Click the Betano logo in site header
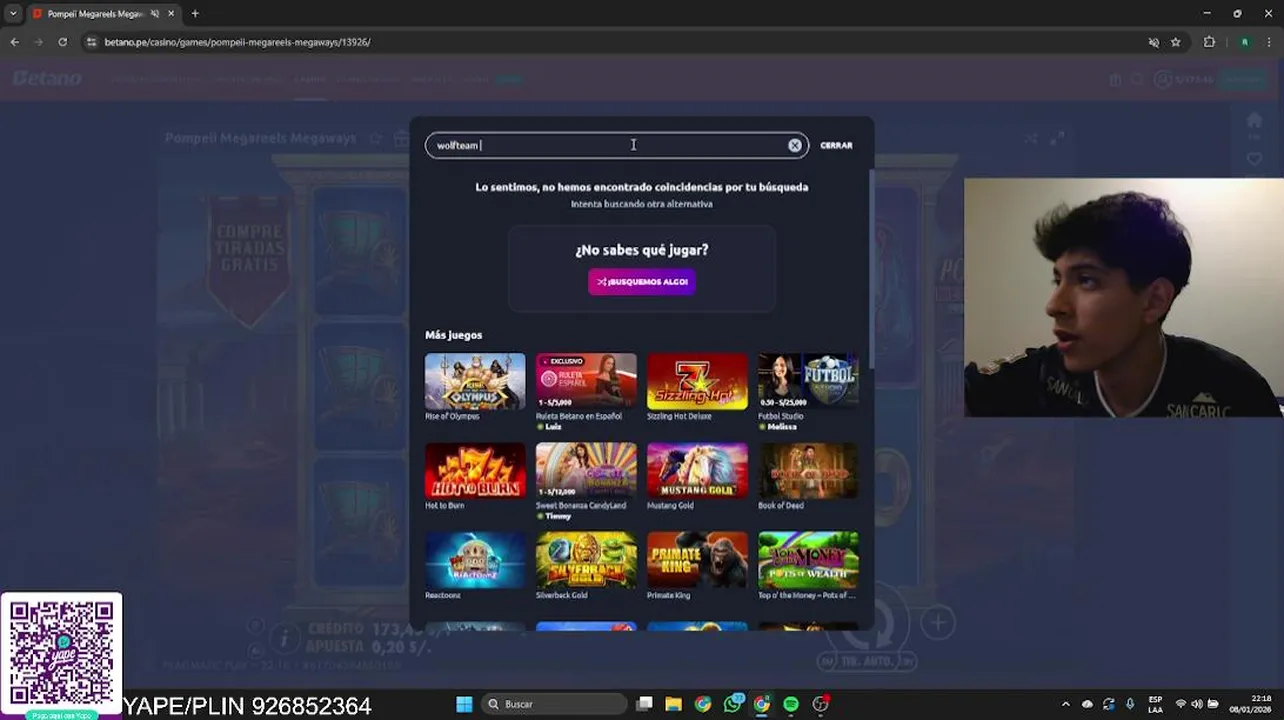1284x720 pixels. pyautogui.click(x=47, y=79)
